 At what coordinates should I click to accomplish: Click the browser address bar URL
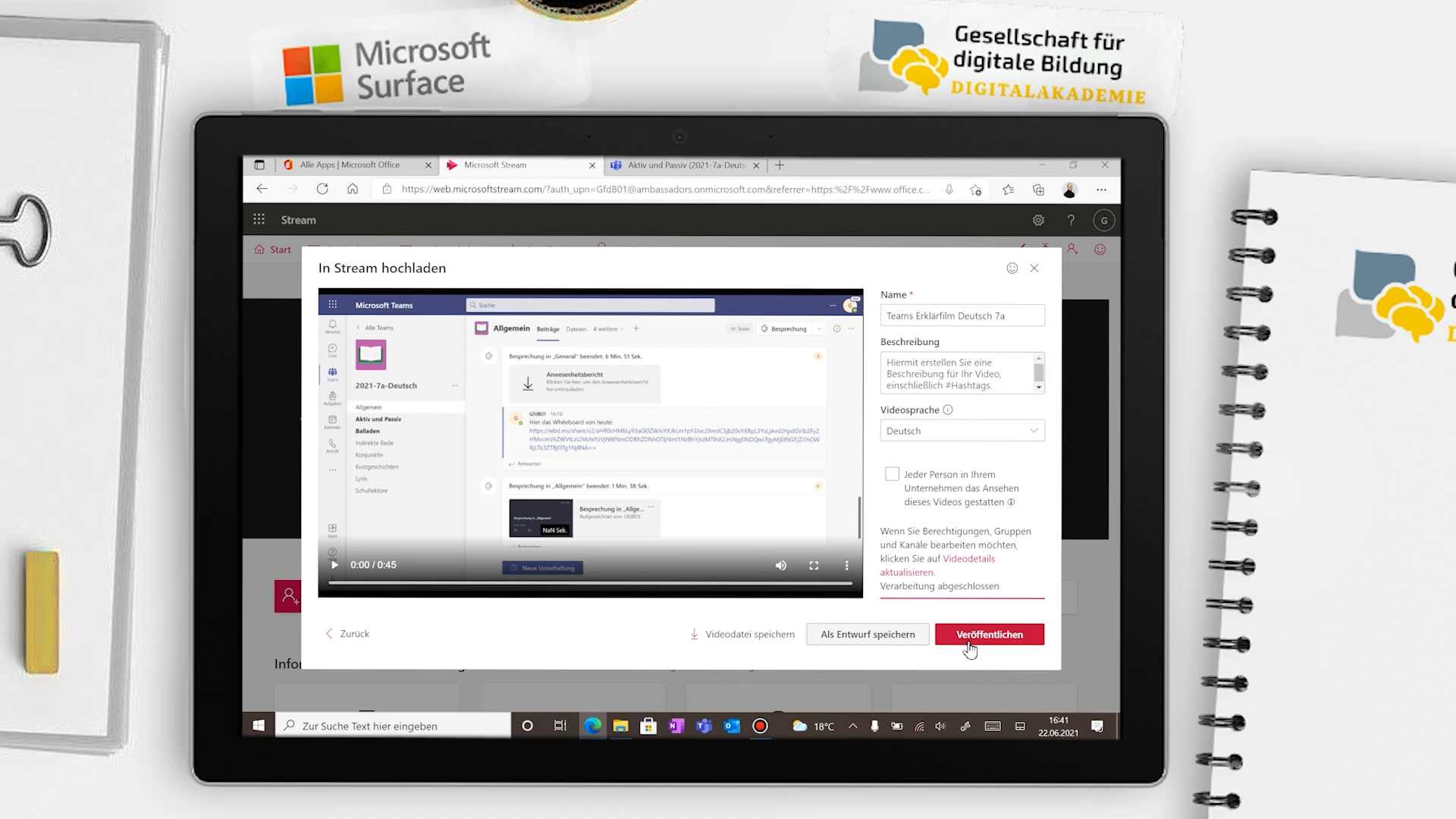pos(665,190)
